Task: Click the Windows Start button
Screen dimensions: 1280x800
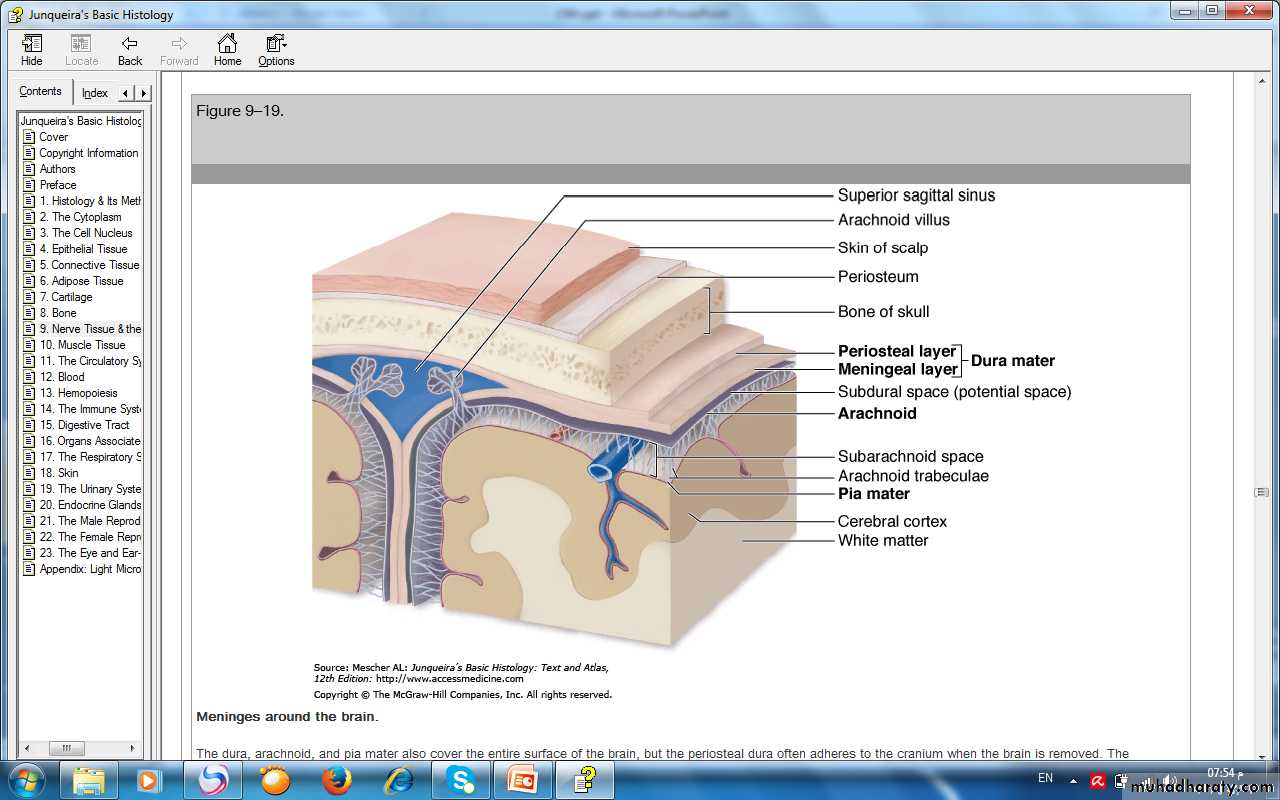Action: (x=25, y=779)
